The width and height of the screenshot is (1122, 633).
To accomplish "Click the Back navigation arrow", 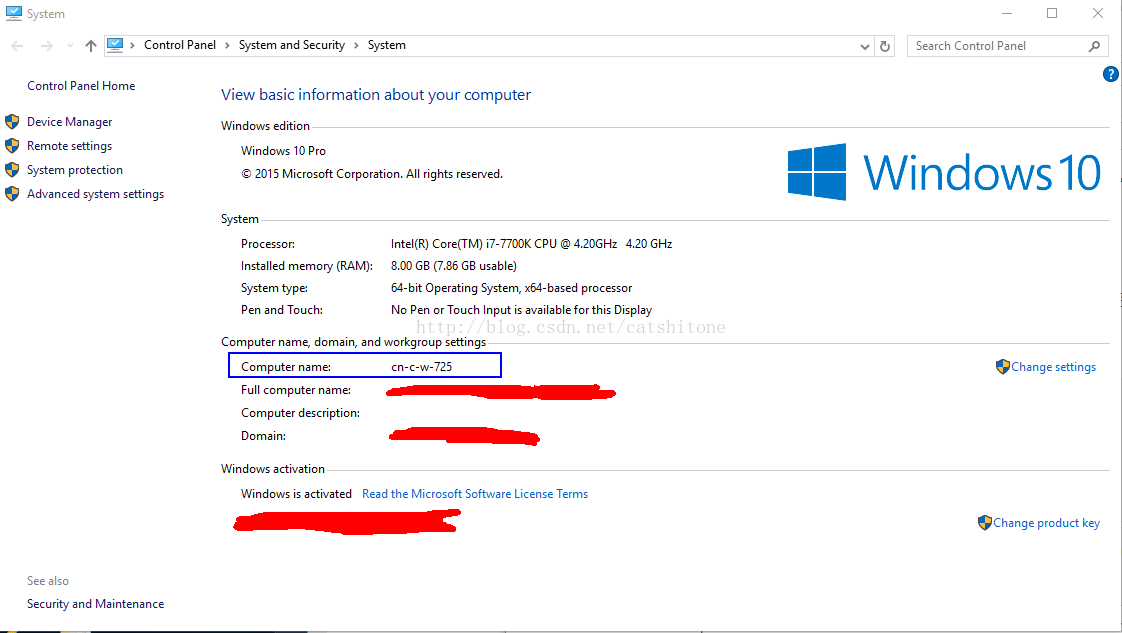I will point(17,46).
